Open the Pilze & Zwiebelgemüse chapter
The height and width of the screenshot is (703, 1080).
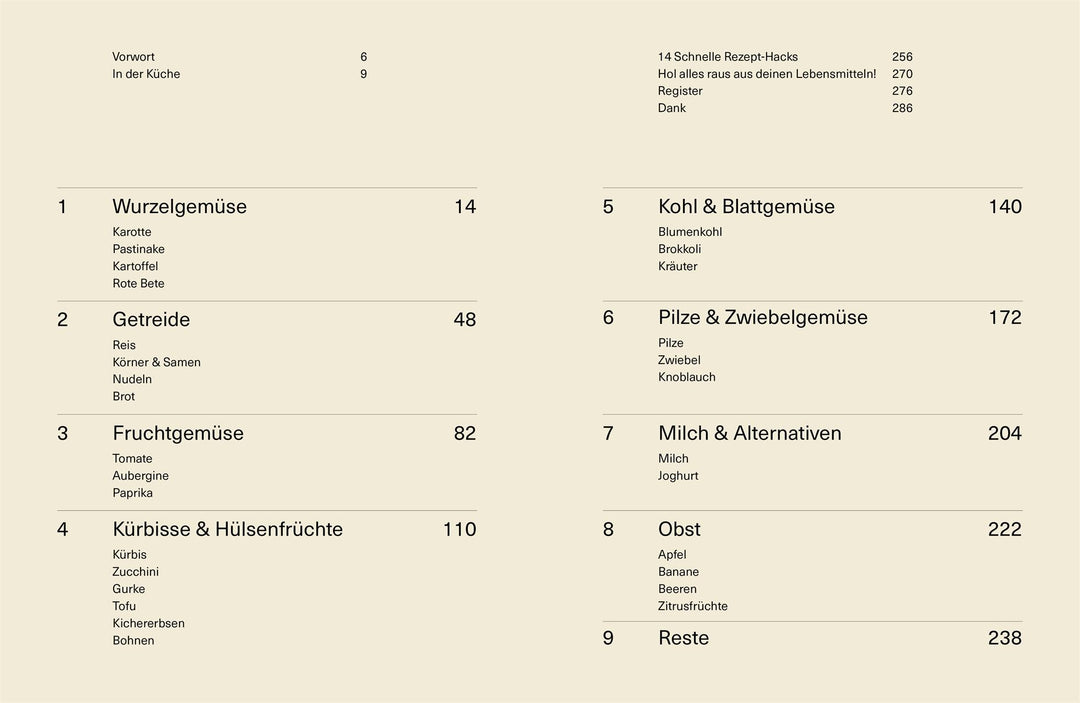(762, 318)
